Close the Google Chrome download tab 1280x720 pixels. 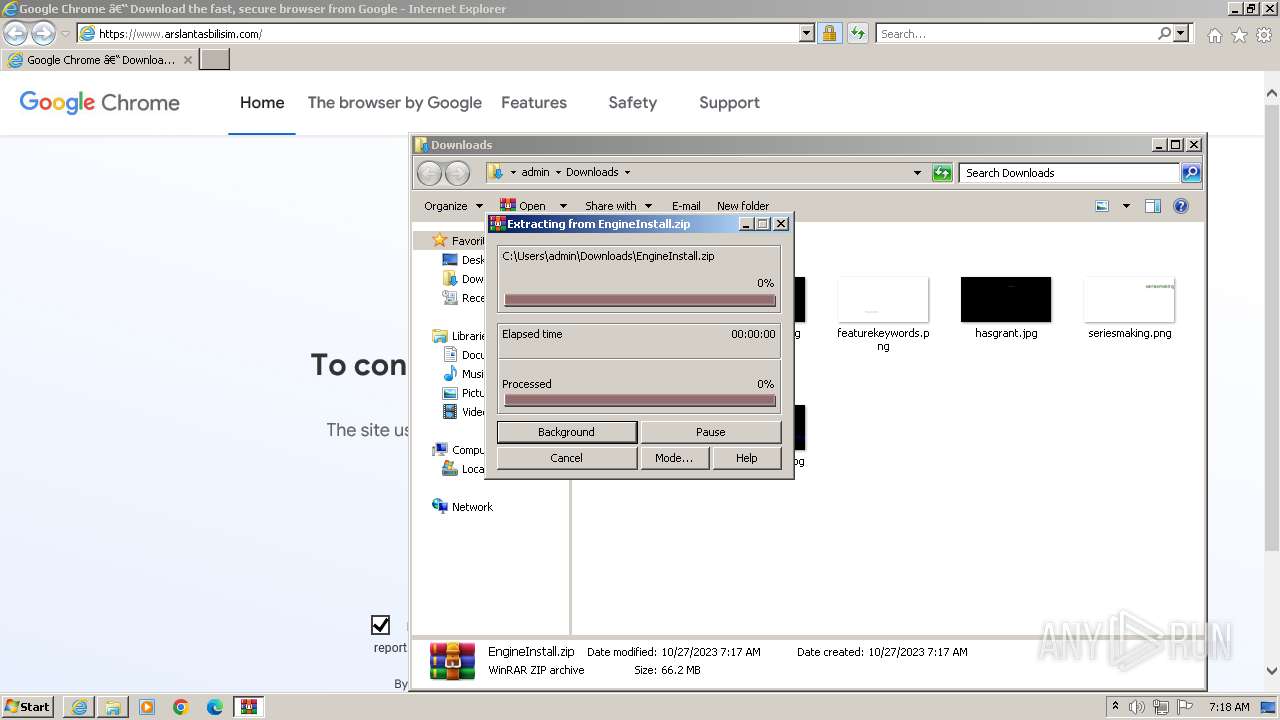187,60
